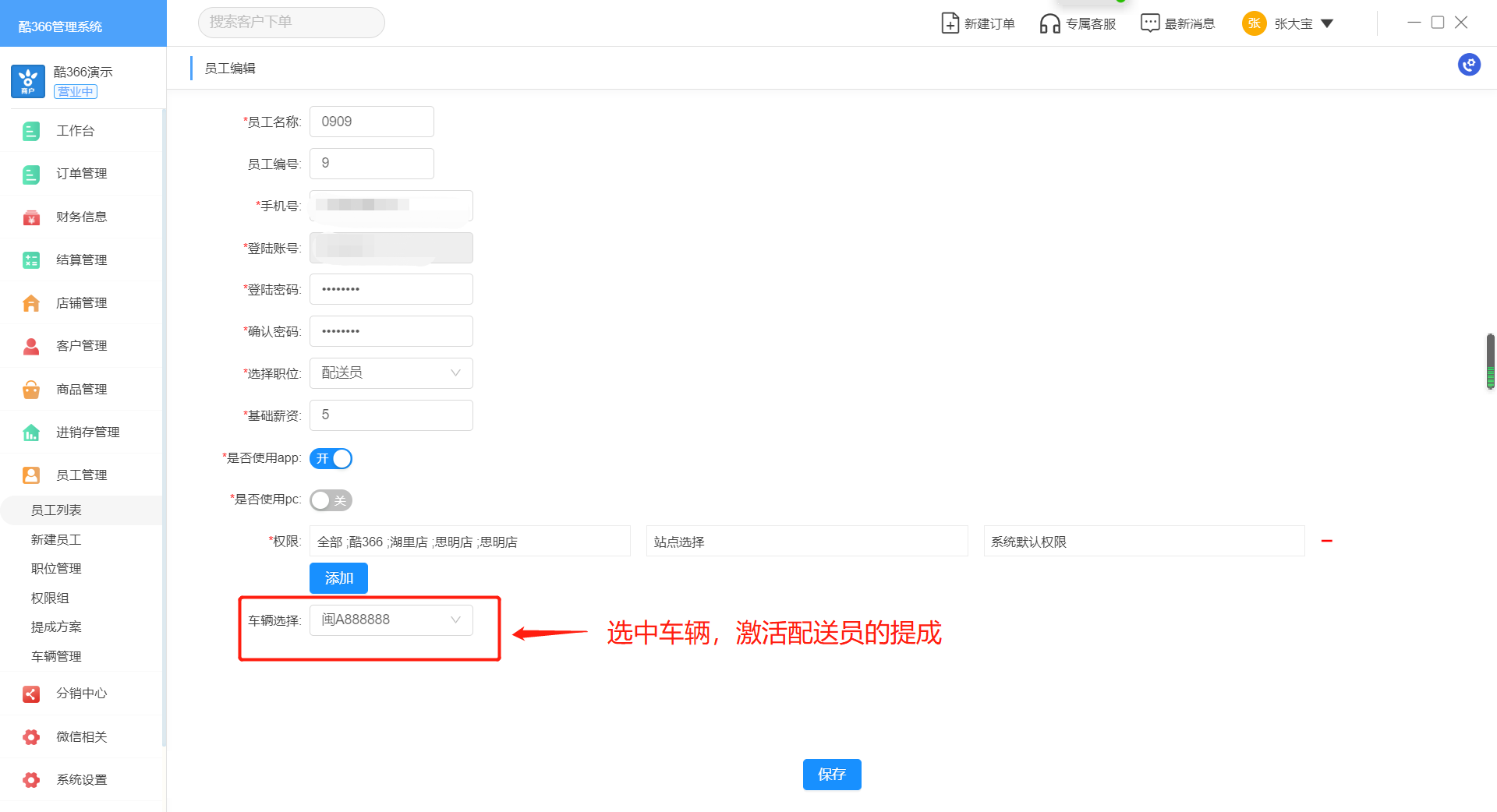Open latest messages (最新消息) chat icon

click(x=1149, y=23)
